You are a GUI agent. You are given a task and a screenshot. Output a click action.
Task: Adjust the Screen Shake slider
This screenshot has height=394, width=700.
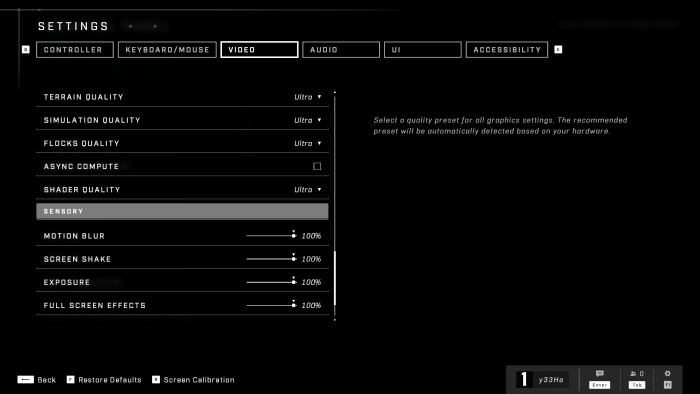pyautogui.click(x=271, y=259)
